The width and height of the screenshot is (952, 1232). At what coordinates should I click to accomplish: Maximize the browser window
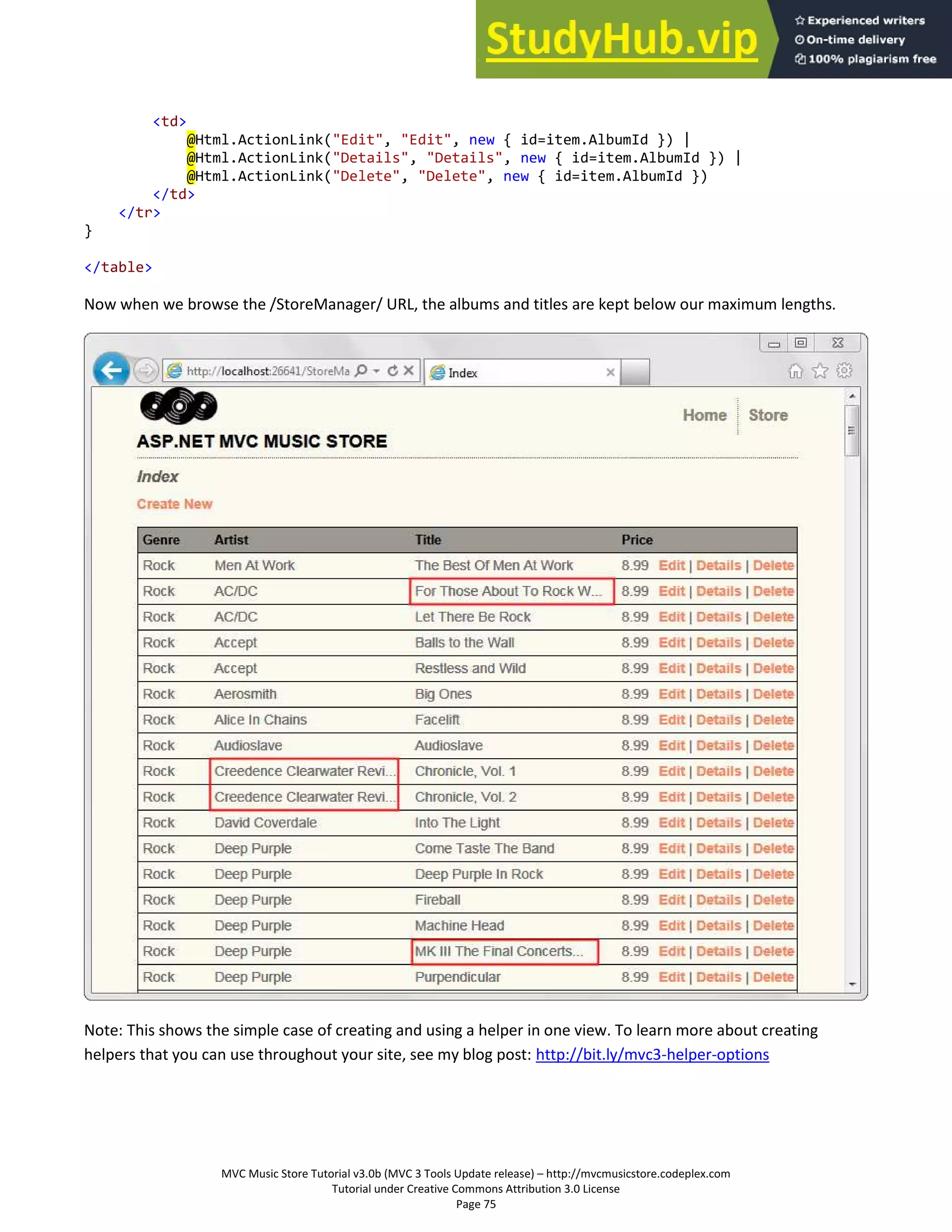pyautogui.click(x=801, y=343)
